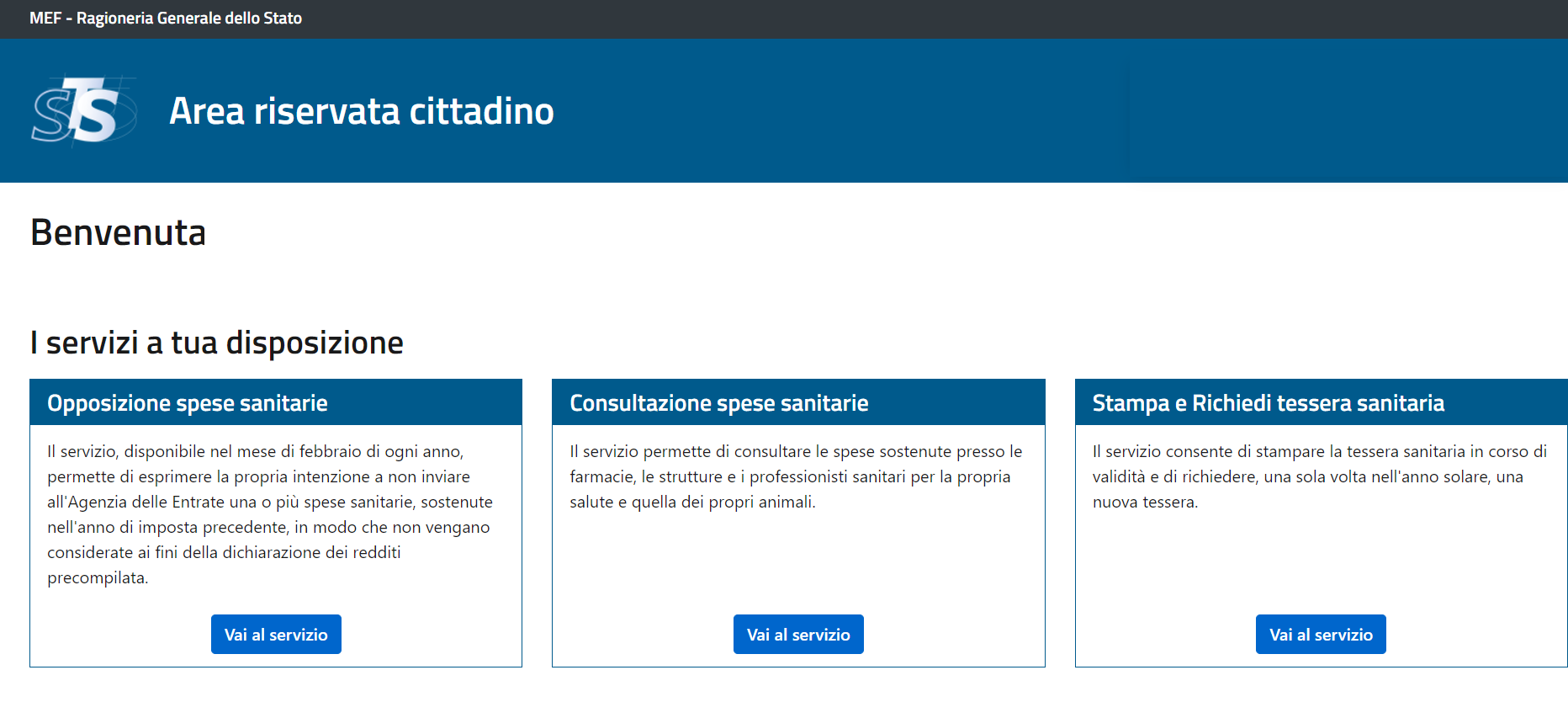This screenshot has height=702, width=1568.
Task: Click the Benvenuta heading
Action: (119, 233)
